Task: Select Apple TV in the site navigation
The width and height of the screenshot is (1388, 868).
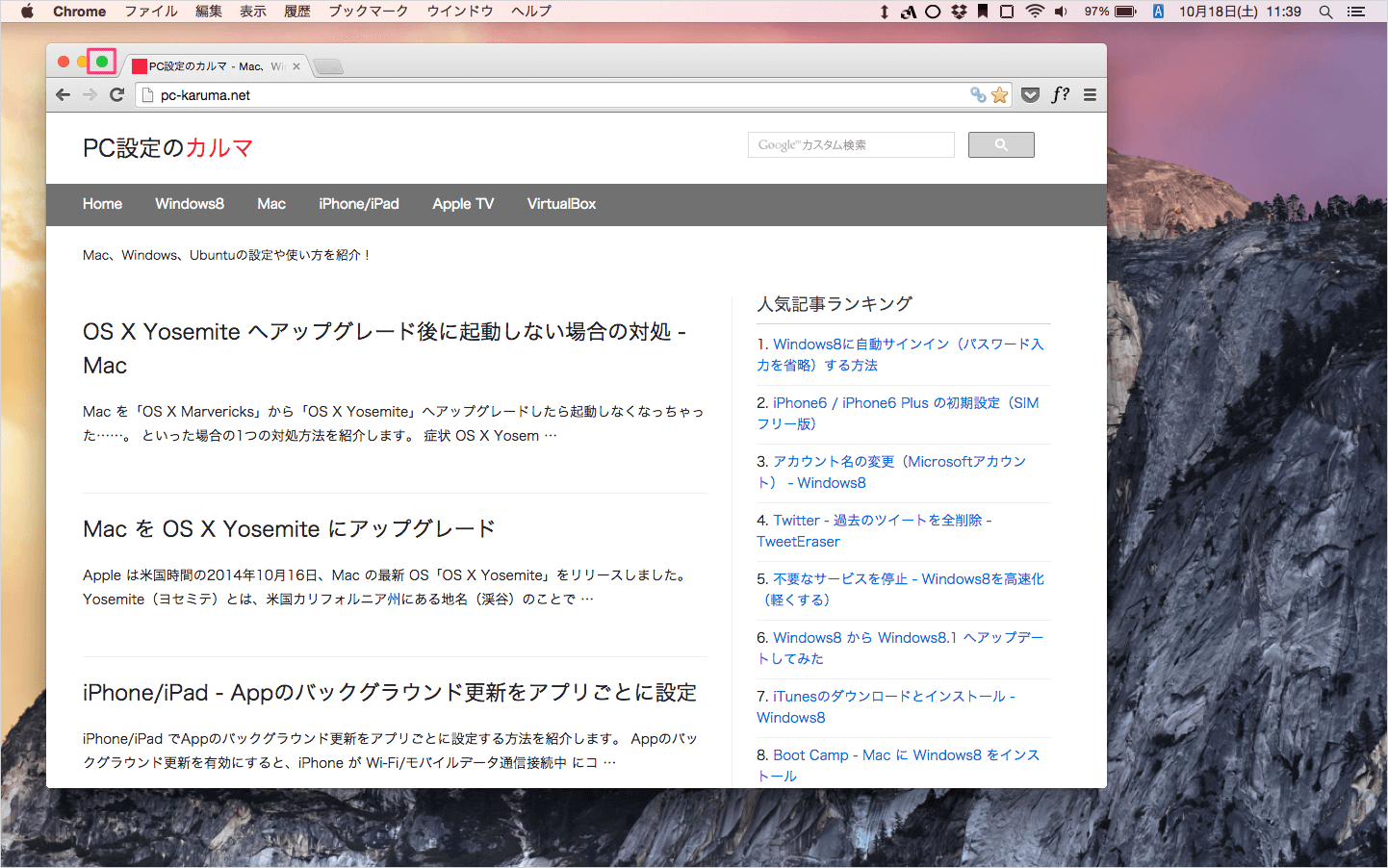Action: 463,204
